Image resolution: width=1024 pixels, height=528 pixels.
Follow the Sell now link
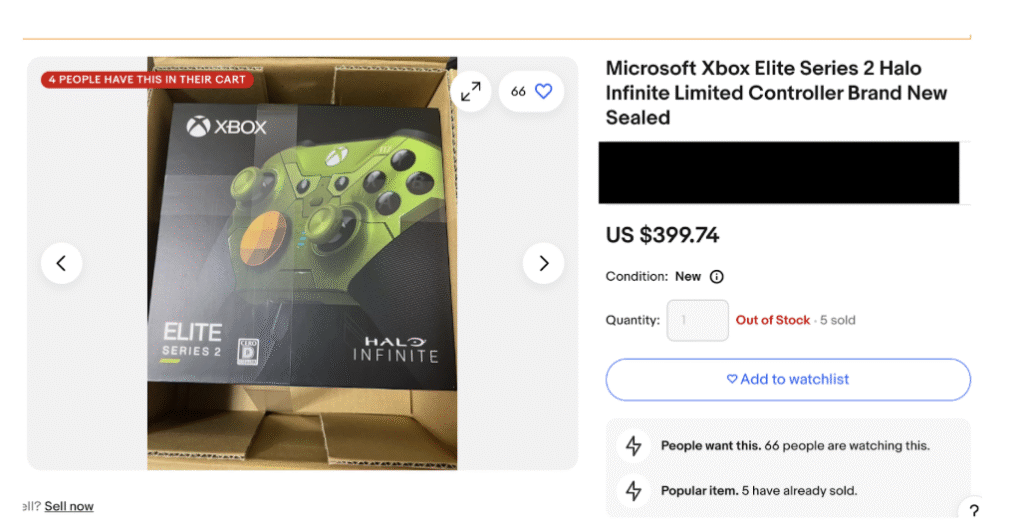tap(69, 506)
